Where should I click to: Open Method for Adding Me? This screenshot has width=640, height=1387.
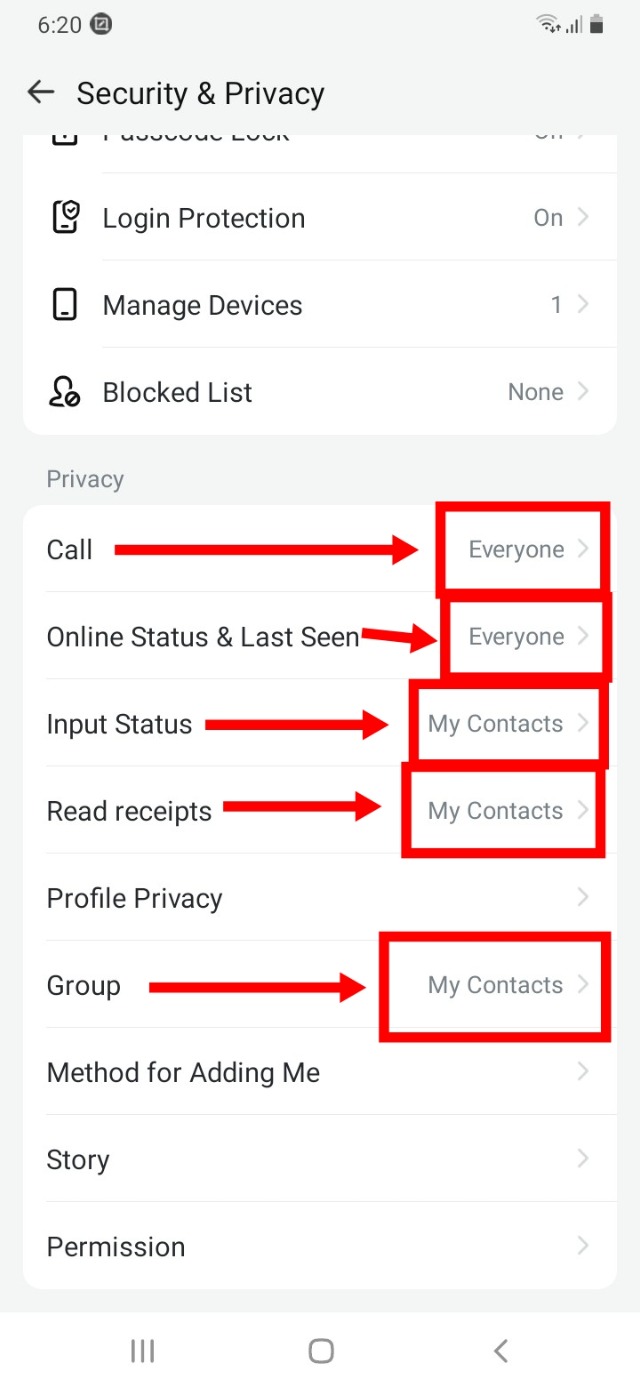pos(320,1072)
